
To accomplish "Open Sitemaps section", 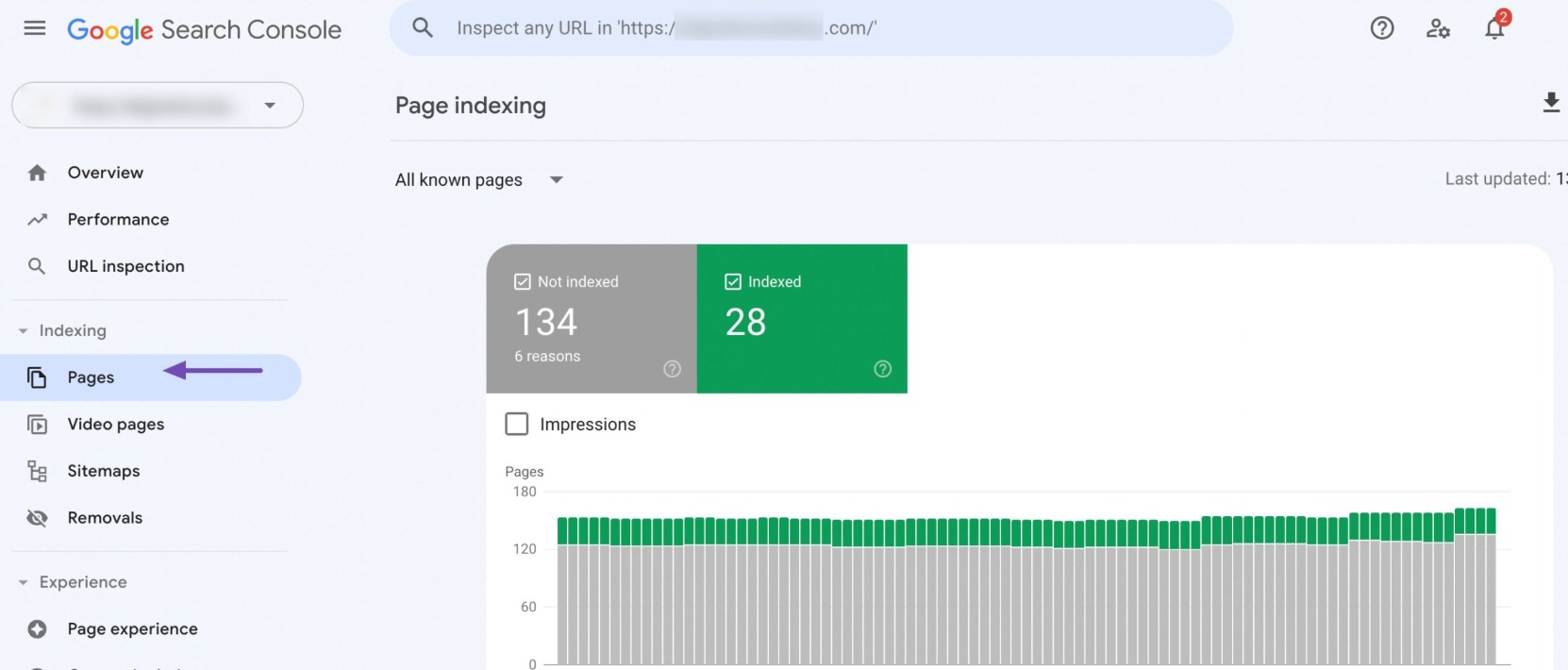I will (103, 471).
